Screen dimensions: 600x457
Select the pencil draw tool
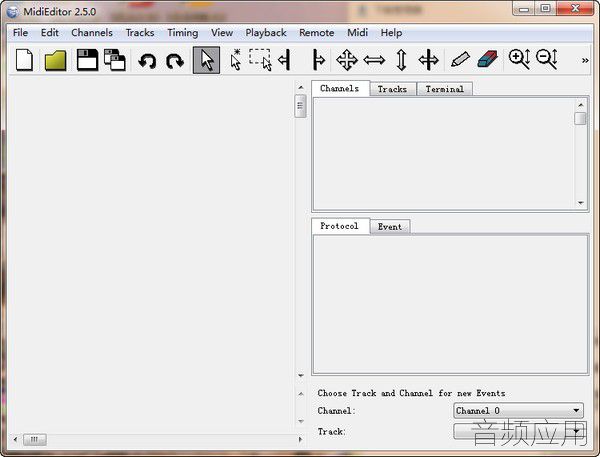(460, 60)
